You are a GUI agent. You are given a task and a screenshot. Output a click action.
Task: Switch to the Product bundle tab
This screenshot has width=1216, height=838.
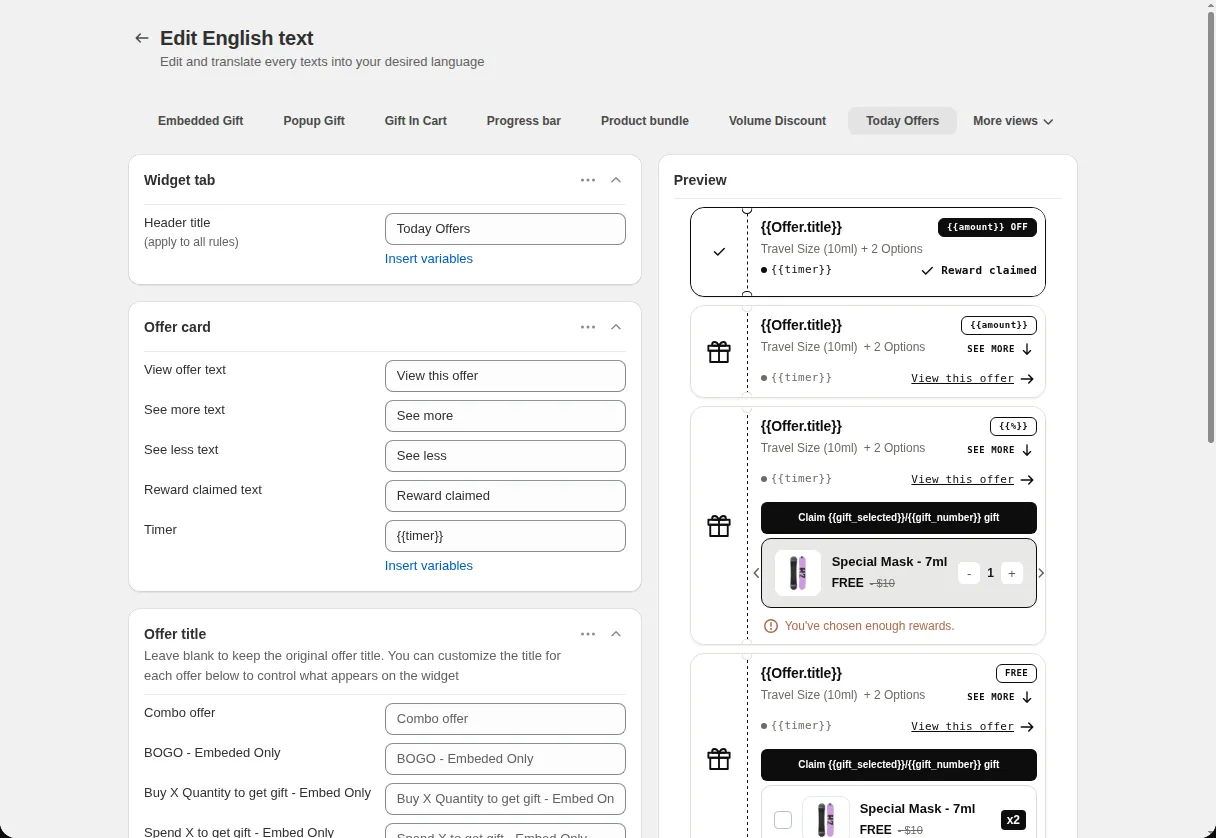point(645,121)
